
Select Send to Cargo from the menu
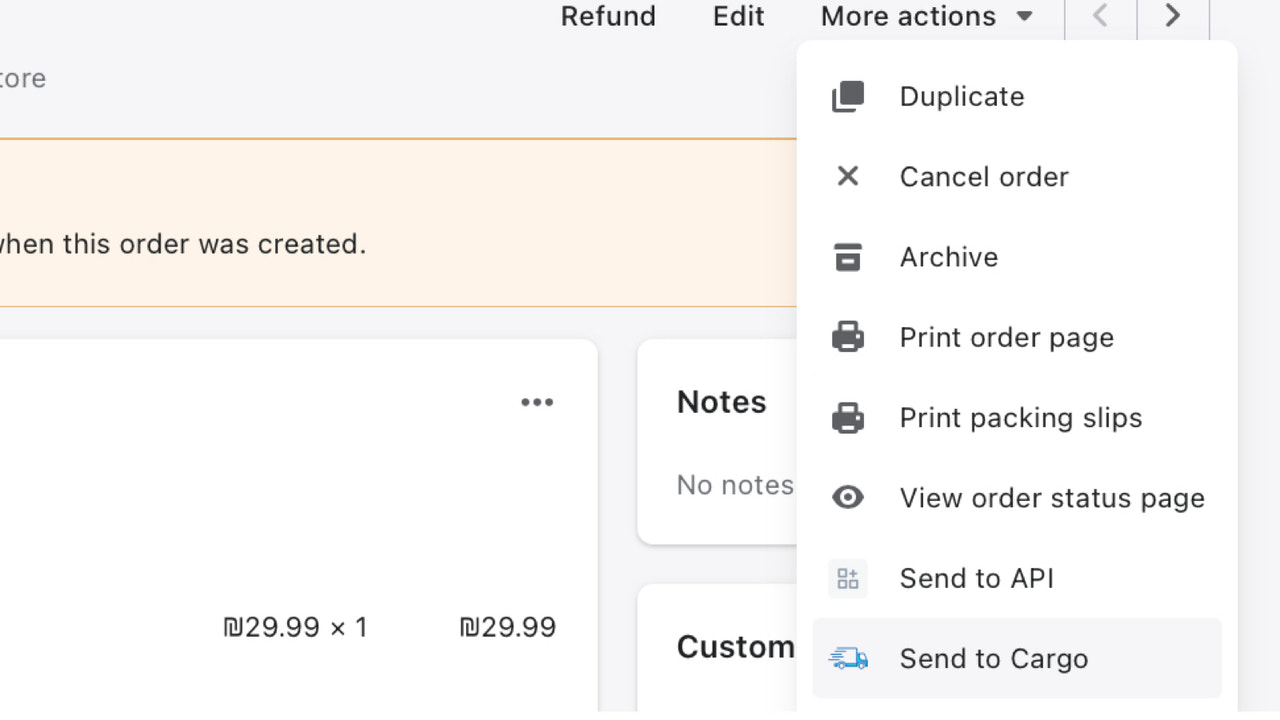[993, 658]
